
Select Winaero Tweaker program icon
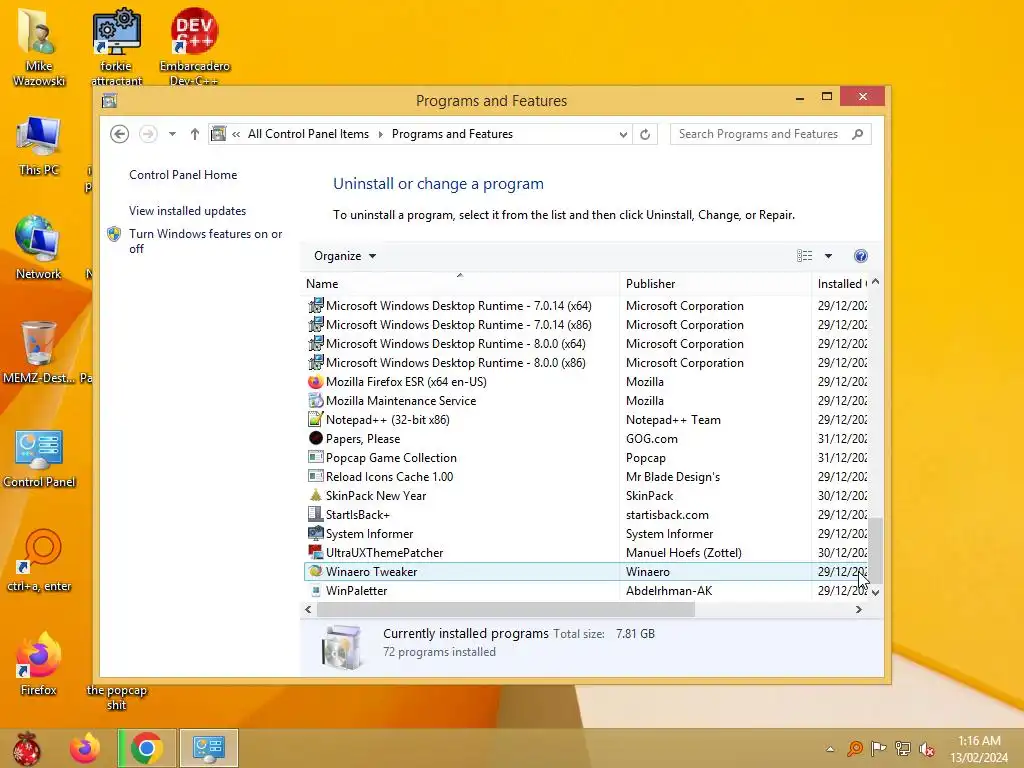tap(315, 571)
